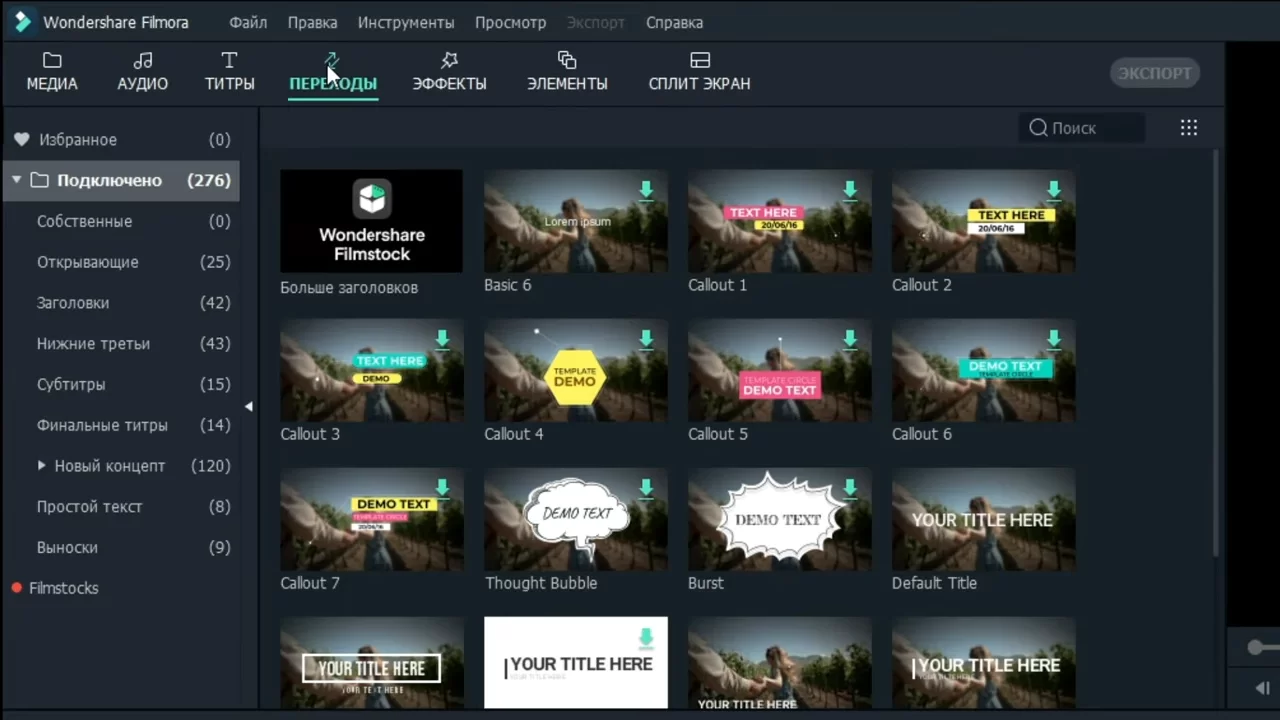Open the Filmstocks link in sidebar

point(63,588)
